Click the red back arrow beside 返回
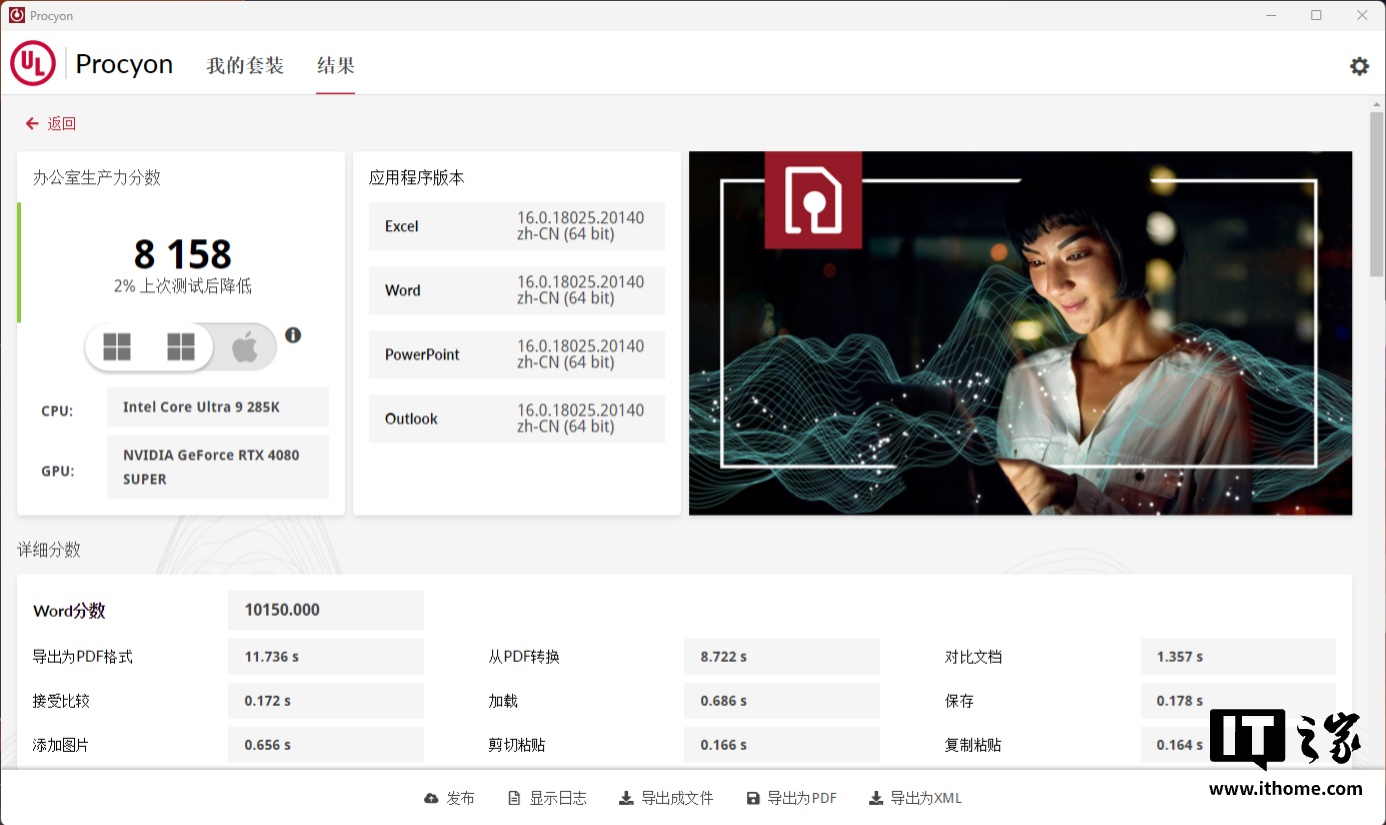Image resolution: width=1386 pixels, height=825 pixels. [x=32, y=124]
